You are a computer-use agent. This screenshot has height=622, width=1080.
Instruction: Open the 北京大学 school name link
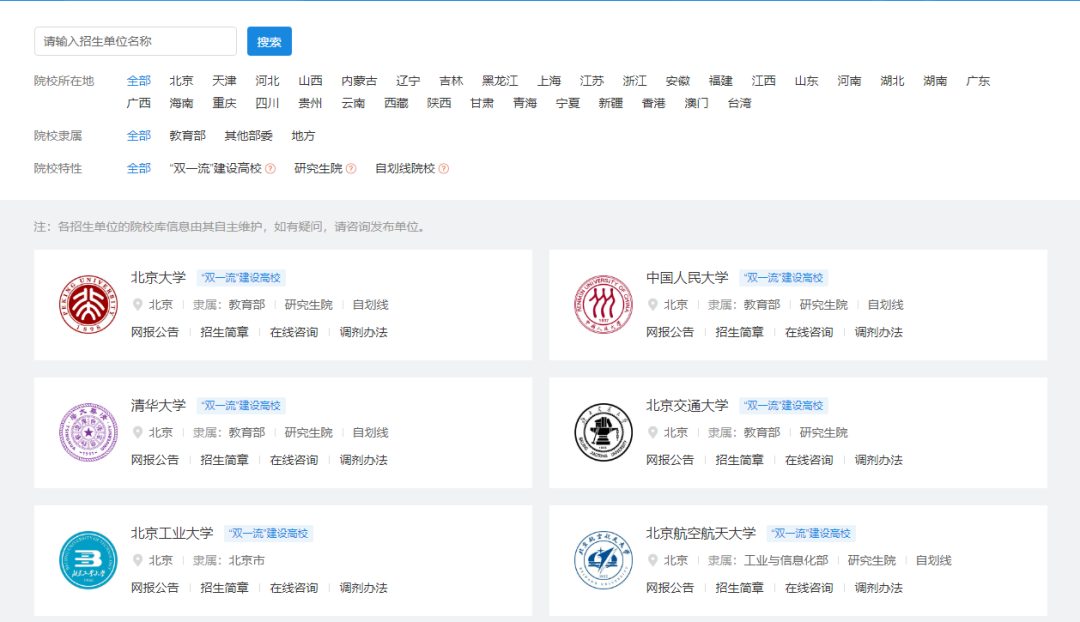[158, 278]
